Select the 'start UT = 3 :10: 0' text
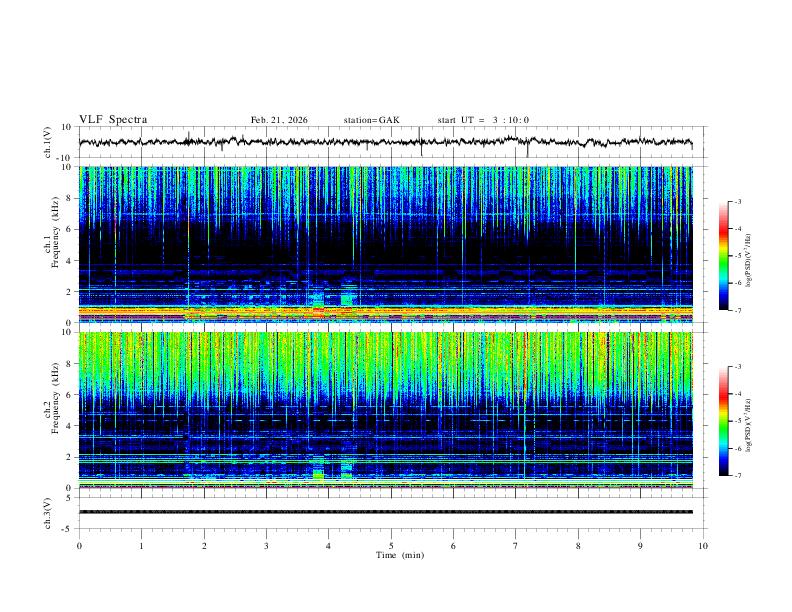The image size is (792, 612). [483, 120]
